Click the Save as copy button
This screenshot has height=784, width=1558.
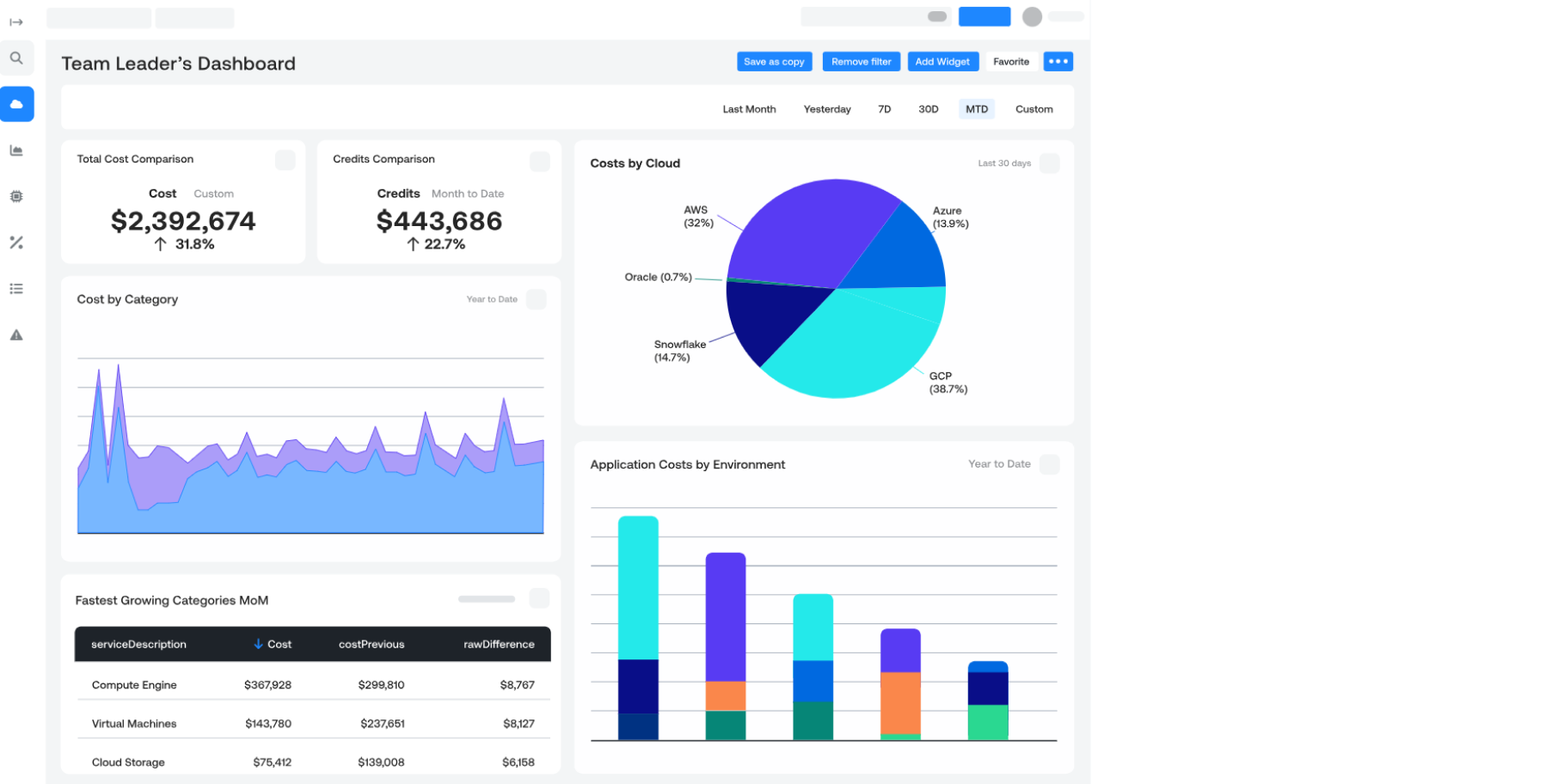pos(774,62)
